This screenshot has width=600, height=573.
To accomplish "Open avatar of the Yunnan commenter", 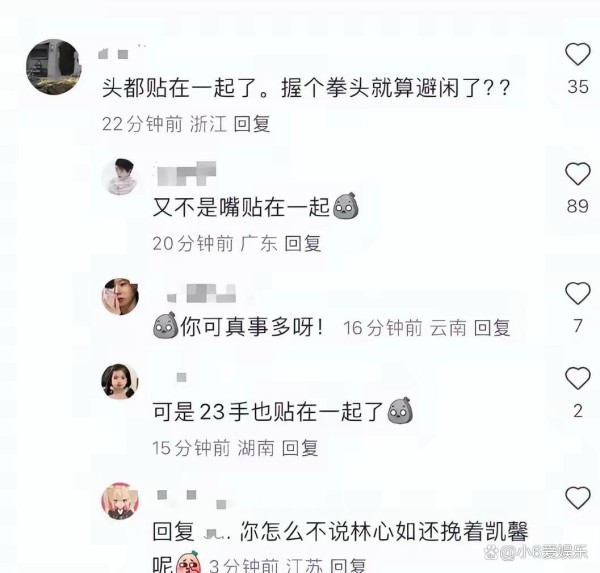I will (x=120, y=297).
